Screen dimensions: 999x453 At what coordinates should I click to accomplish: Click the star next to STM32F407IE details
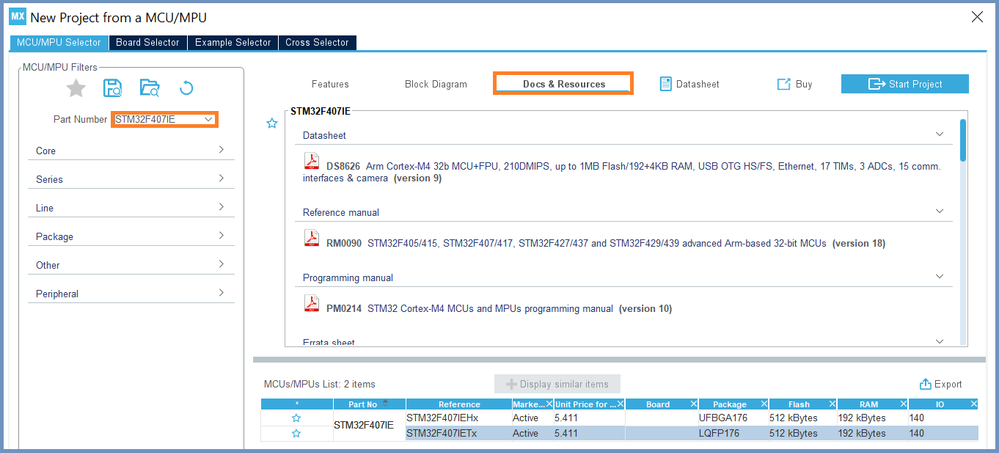point(272,123)
